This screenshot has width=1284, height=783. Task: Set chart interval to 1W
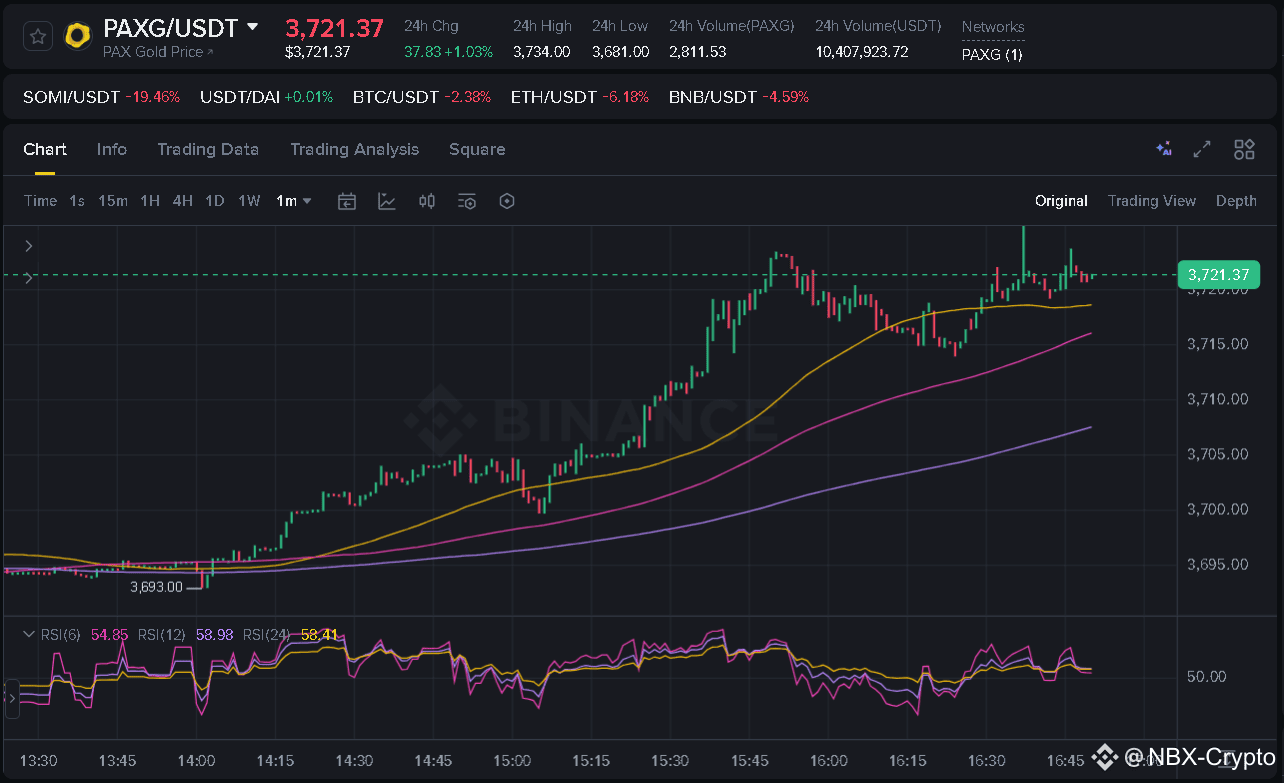tap(249, 201)
